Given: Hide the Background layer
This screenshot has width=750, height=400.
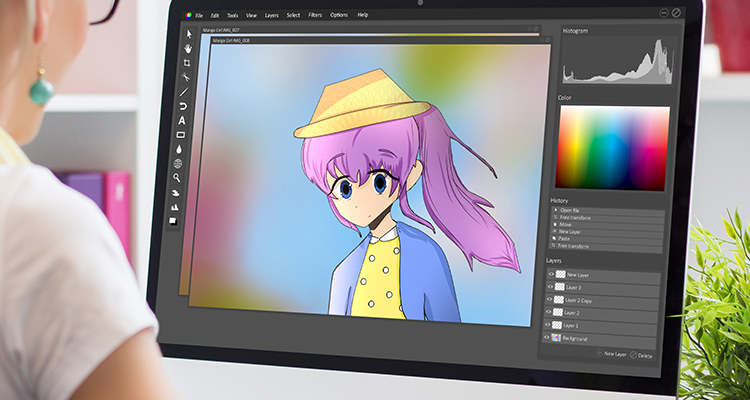Looking at the screenshot, I should pos(547,337).
